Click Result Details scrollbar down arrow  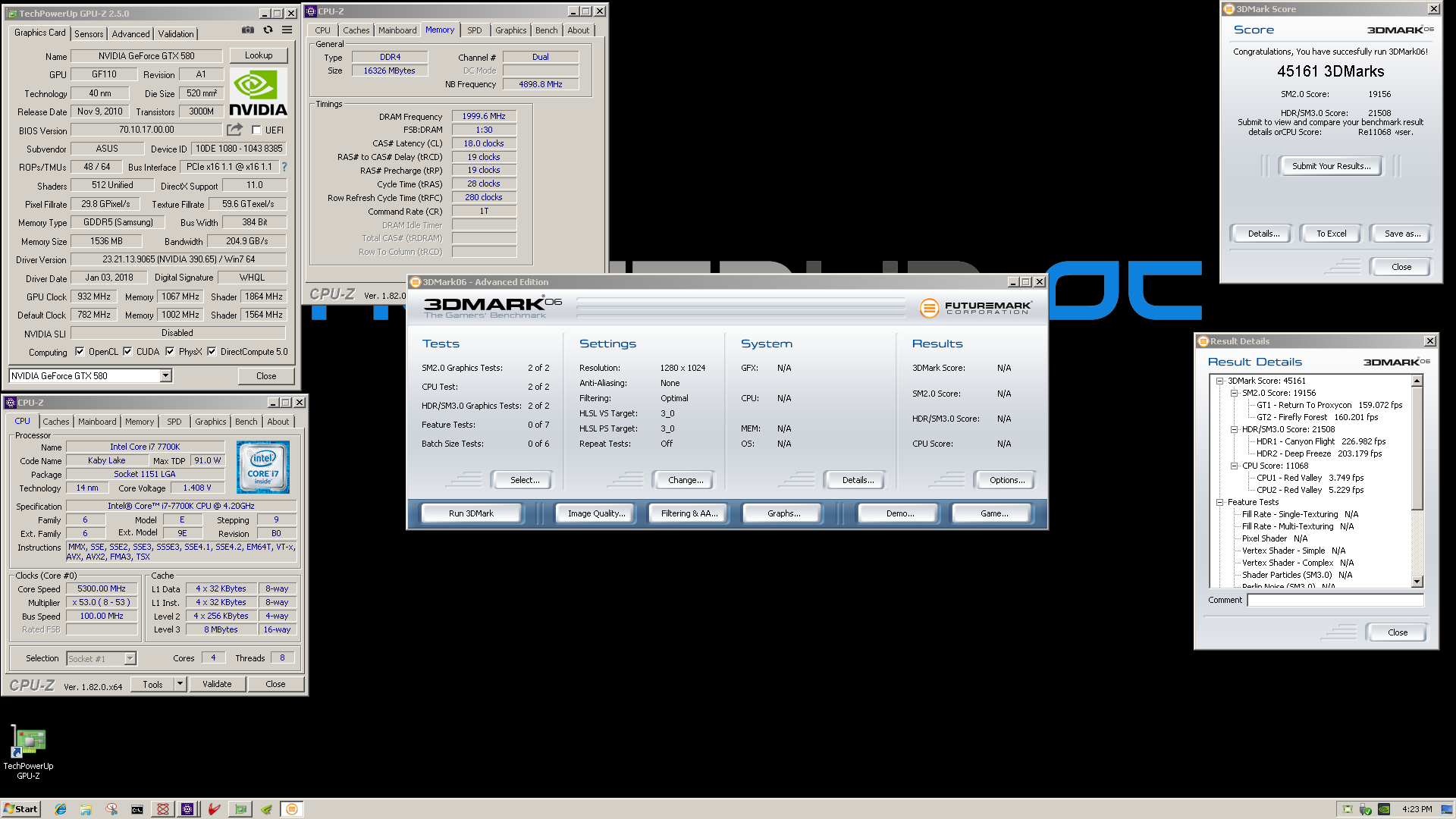1417,582
